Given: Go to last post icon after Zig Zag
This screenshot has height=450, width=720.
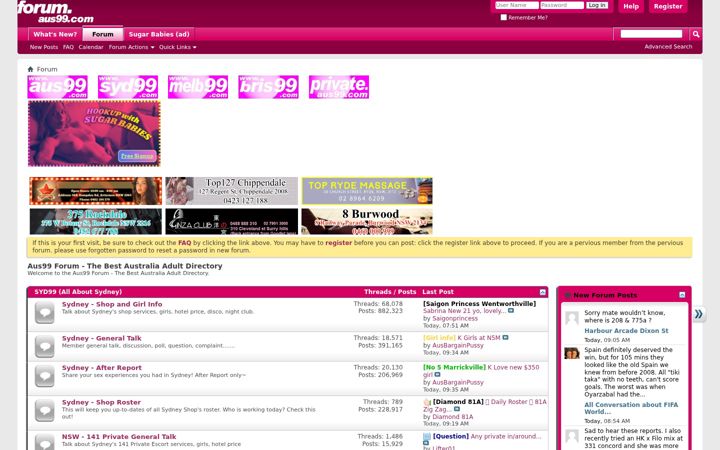Looking at the screenshot, I should coord(456,409).
